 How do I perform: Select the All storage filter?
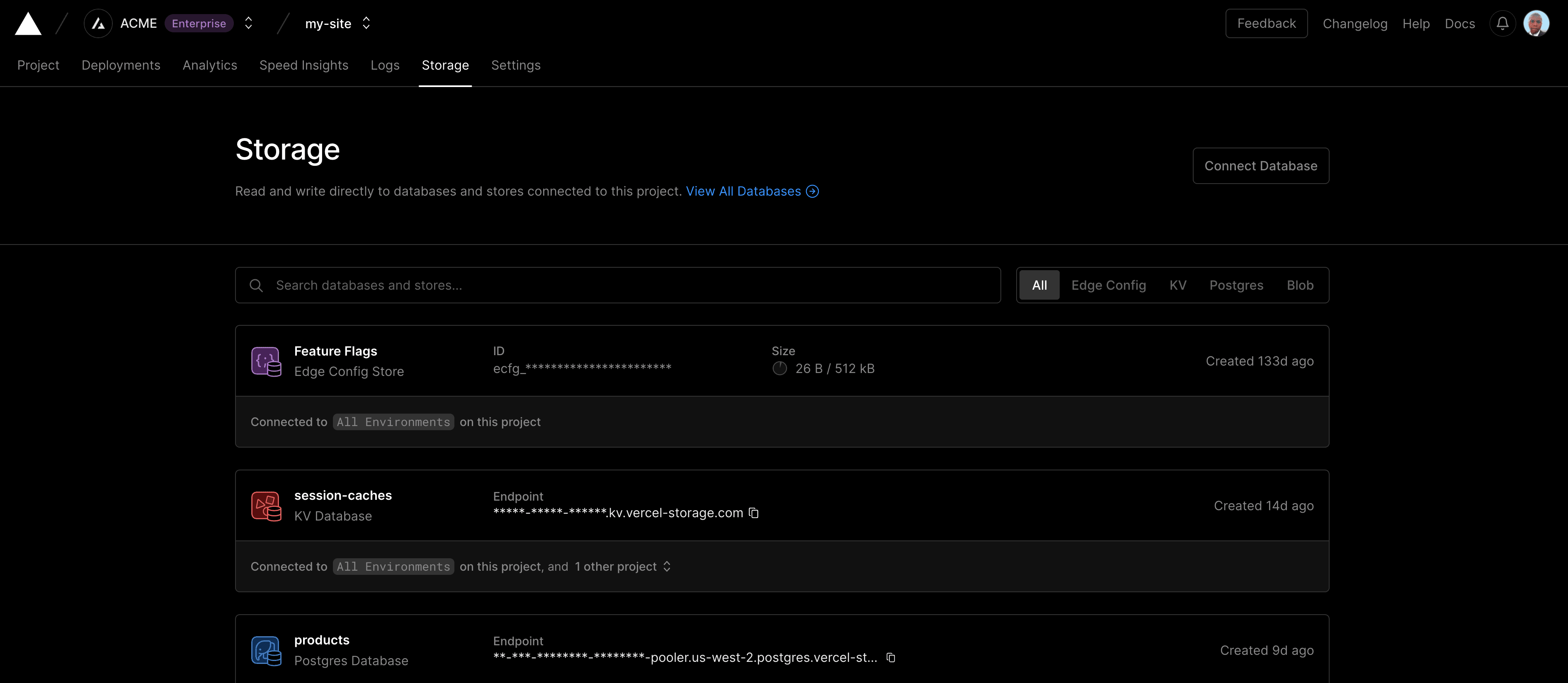point(1039,286)
